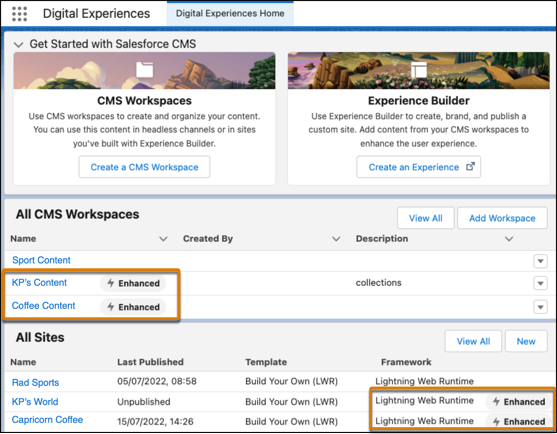Click the Framework column header
The width and height of the screenshot is (557, 434).
tap(406, 362)
